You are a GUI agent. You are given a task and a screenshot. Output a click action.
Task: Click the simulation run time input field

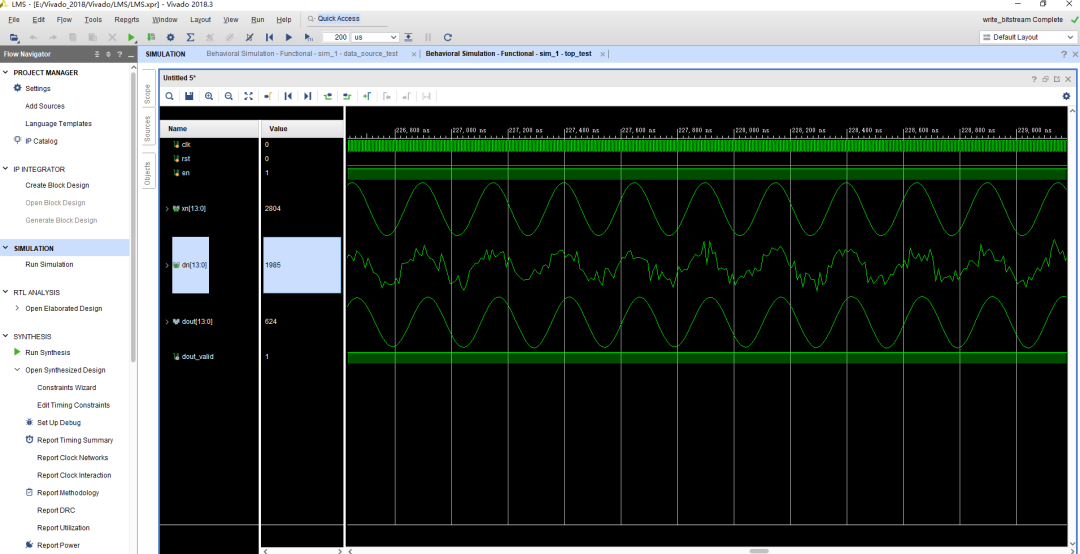pos(335,37)
